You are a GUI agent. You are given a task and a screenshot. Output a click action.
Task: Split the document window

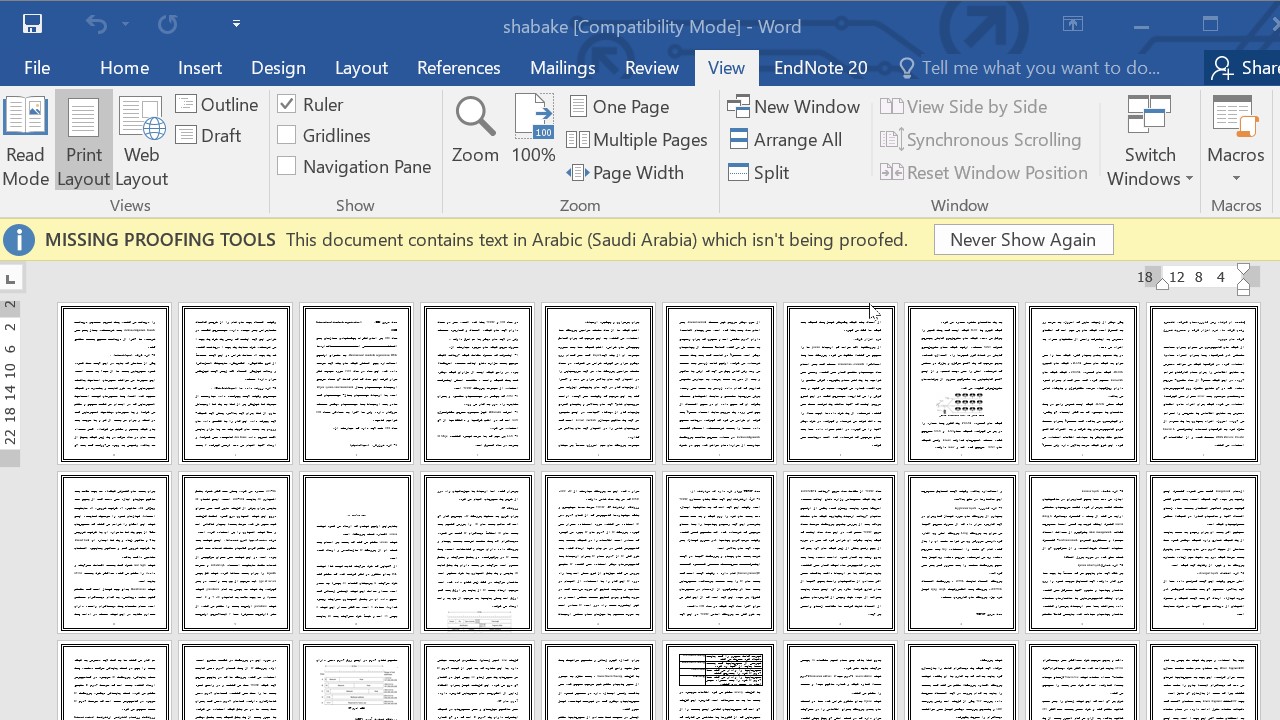759,173
